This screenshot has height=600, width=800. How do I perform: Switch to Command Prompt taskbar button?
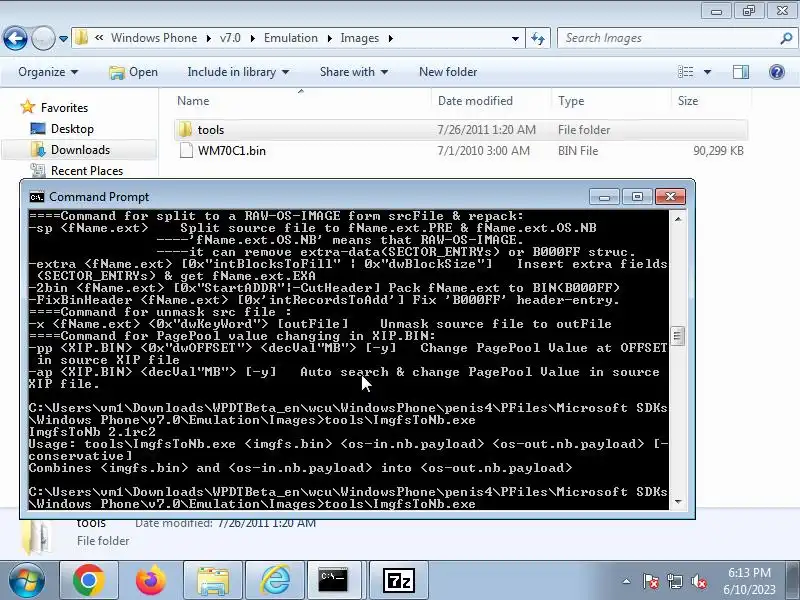click(334, 581)
